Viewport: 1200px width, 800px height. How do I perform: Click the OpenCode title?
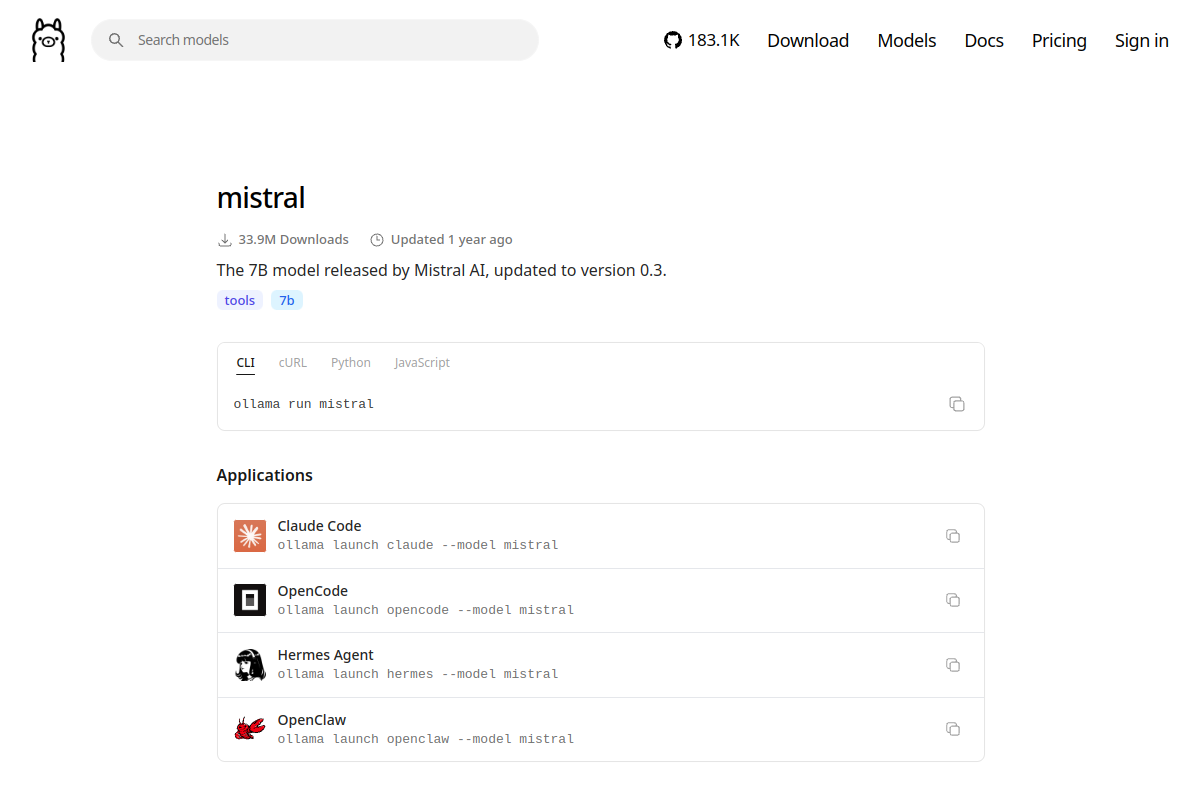(313, 591)
